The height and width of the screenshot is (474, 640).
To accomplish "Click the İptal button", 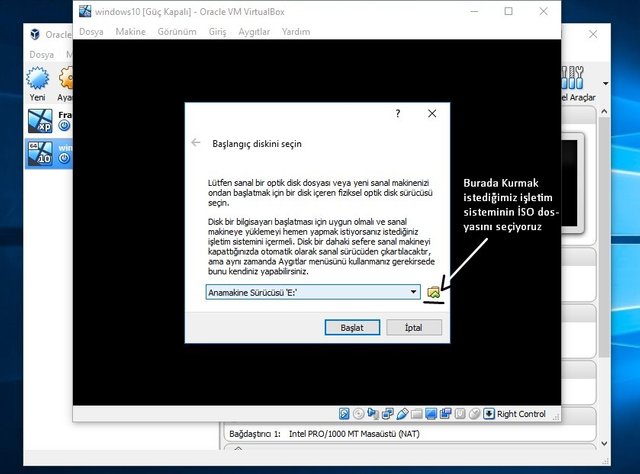I will (x=413, y=327).
